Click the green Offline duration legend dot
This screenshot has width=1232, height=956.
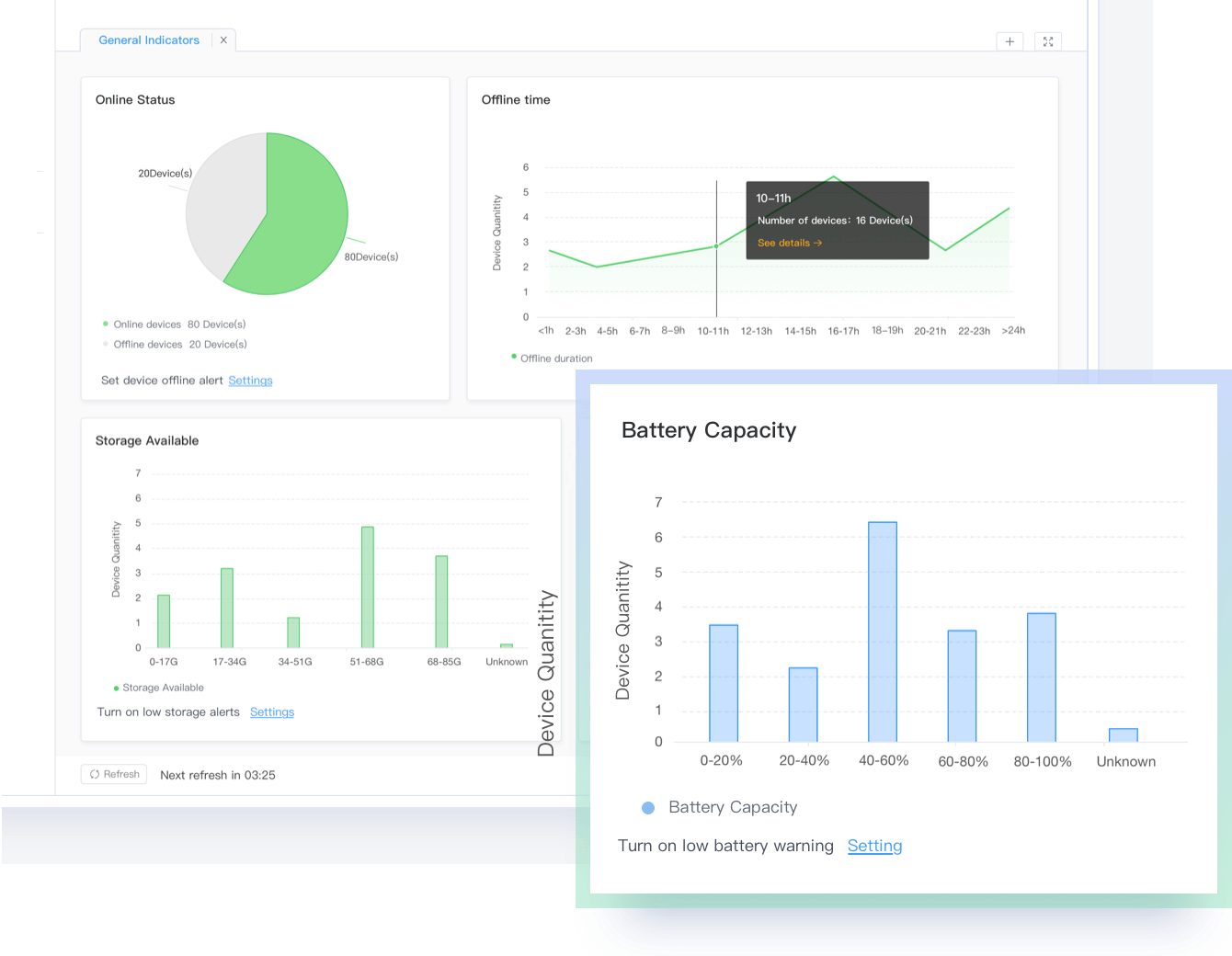(x=515, y=358)
